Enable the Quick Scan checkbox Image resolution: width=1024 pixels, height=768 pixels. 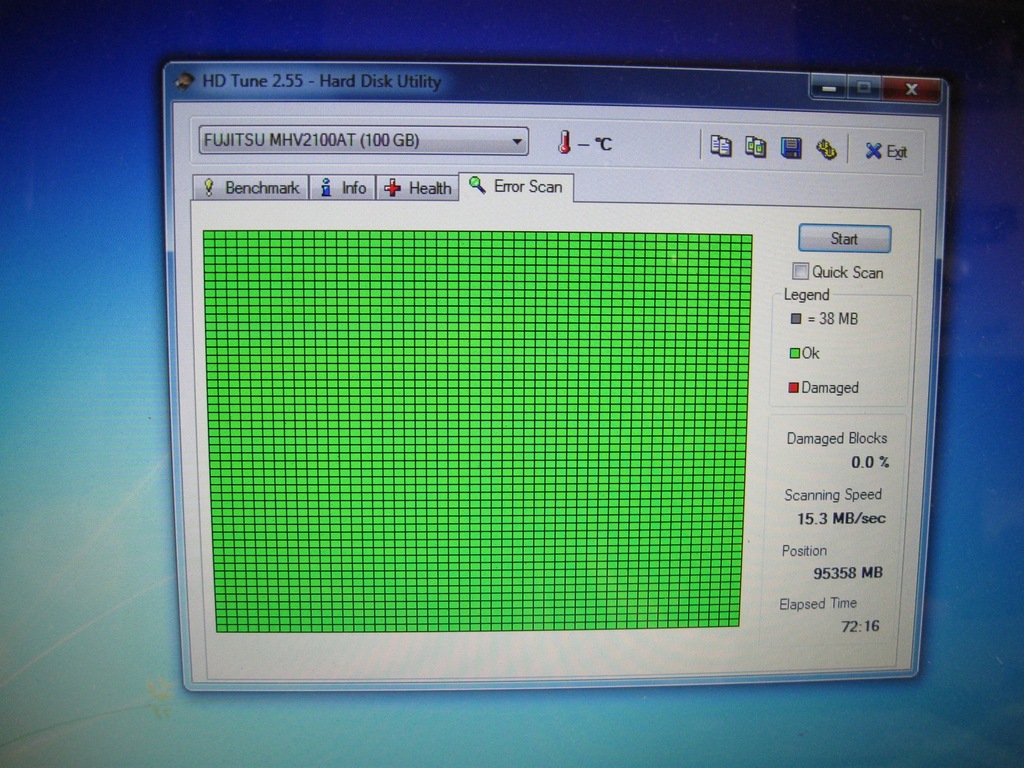click(800, 270)
